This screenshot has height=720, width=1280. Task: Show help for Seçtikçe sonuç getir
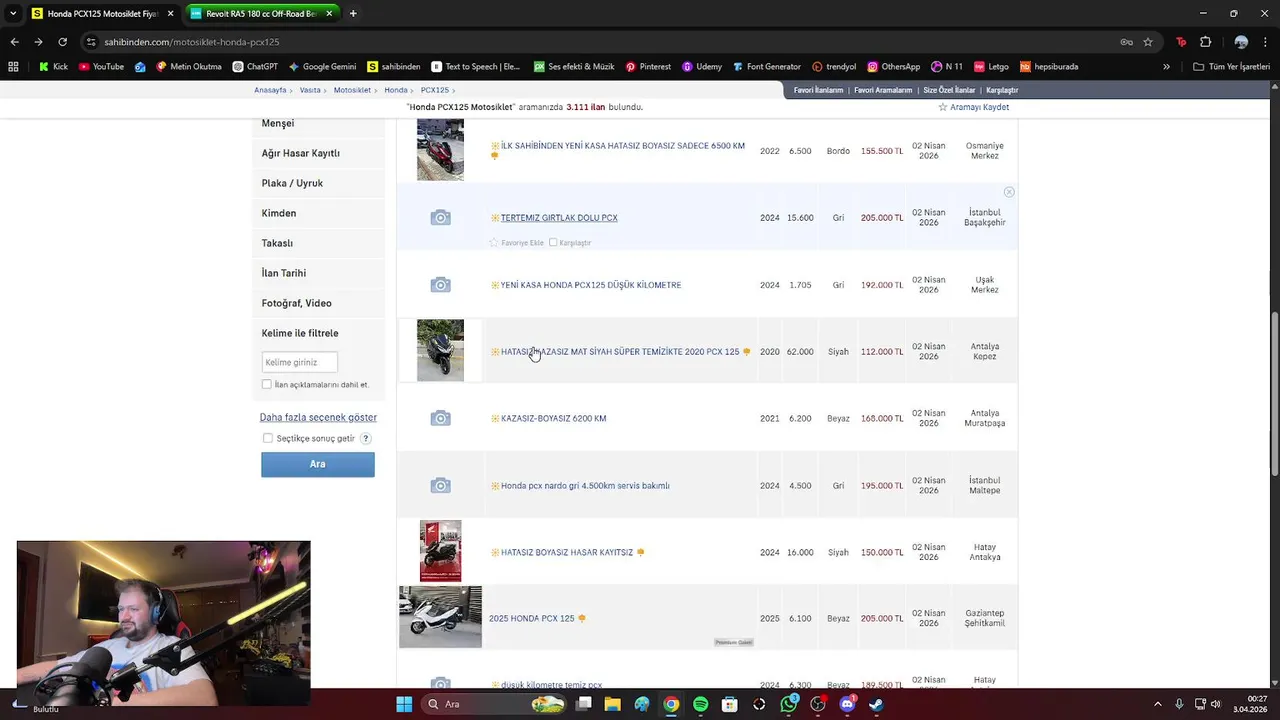point(366,438)
